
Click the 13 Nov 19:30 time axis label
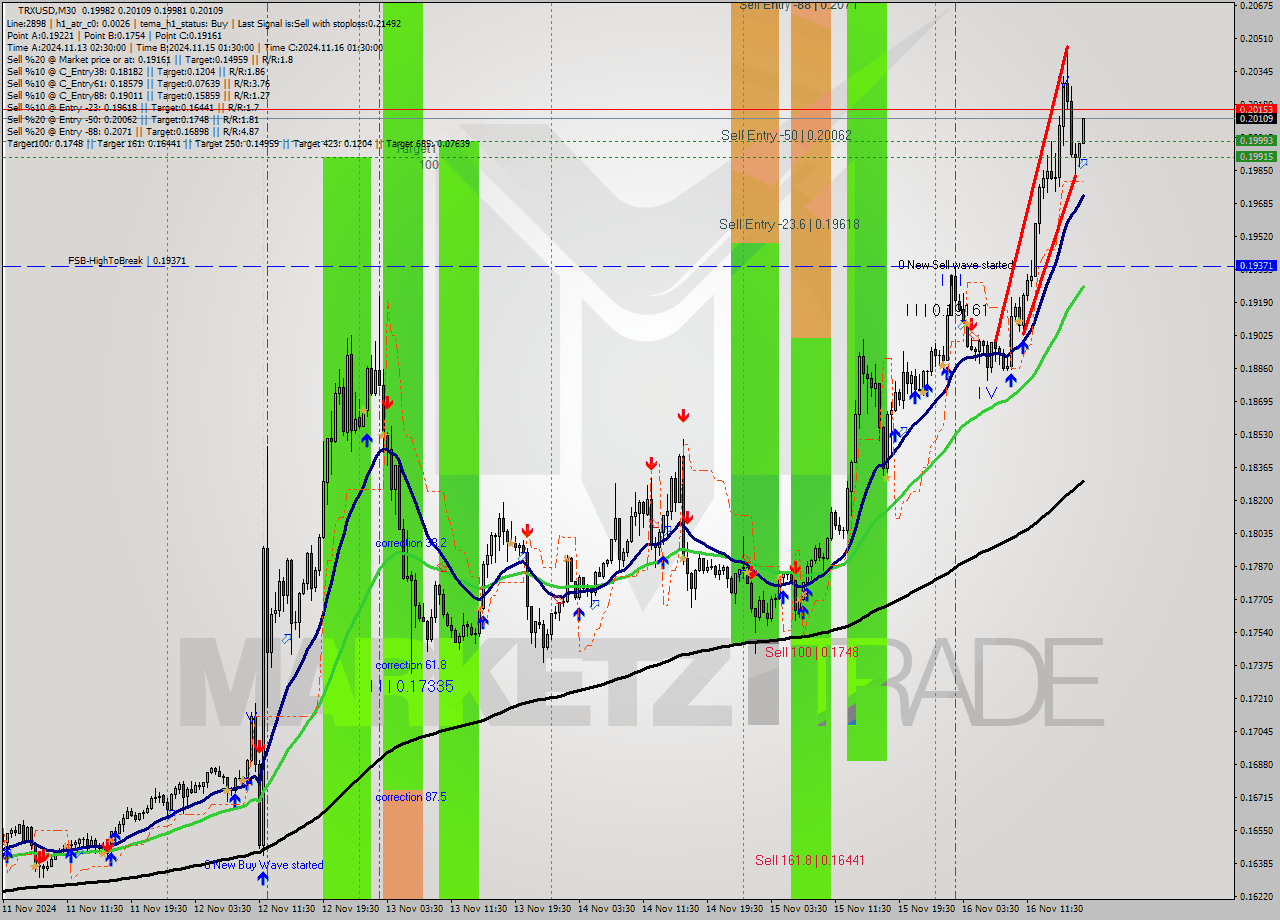(543, 909)
